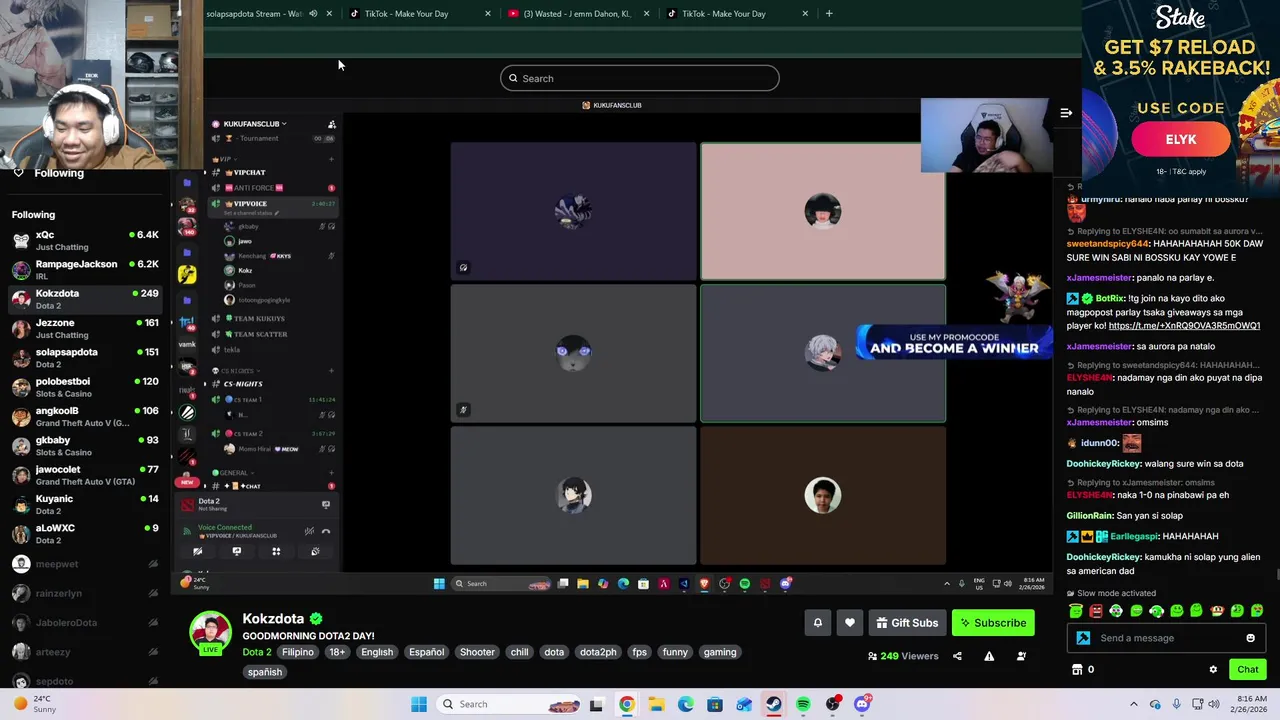The width and height of the screenshot is (1280, 720).
Task: Expand the system tray hidden icons chevron
Action: point(1134,704)
